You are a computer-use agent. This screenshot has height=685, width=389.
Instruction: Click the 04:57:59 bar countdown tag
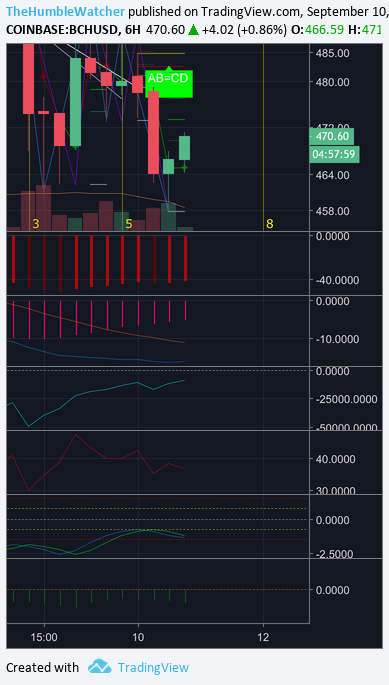(x=334, y=154)
